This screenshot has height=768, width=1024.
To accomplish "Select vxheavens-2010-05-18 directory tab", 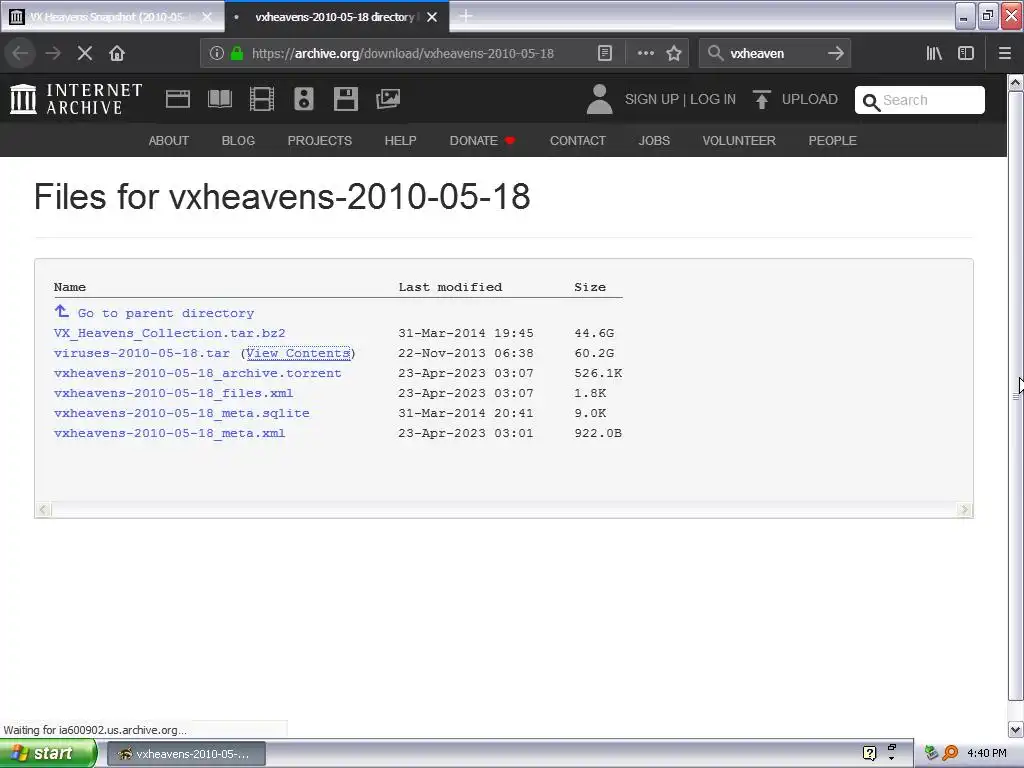I will 334,17.
